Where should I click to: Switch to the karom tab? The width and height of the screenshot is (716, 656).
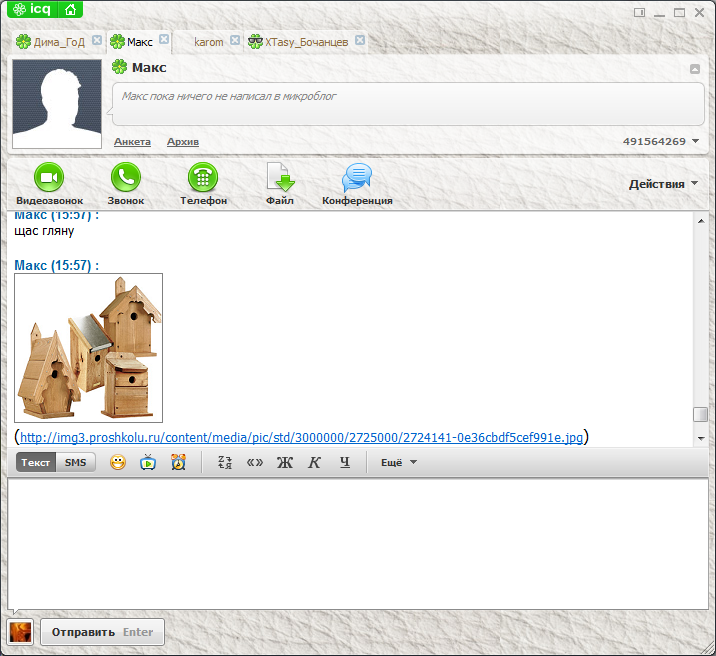tap(209, 42)
